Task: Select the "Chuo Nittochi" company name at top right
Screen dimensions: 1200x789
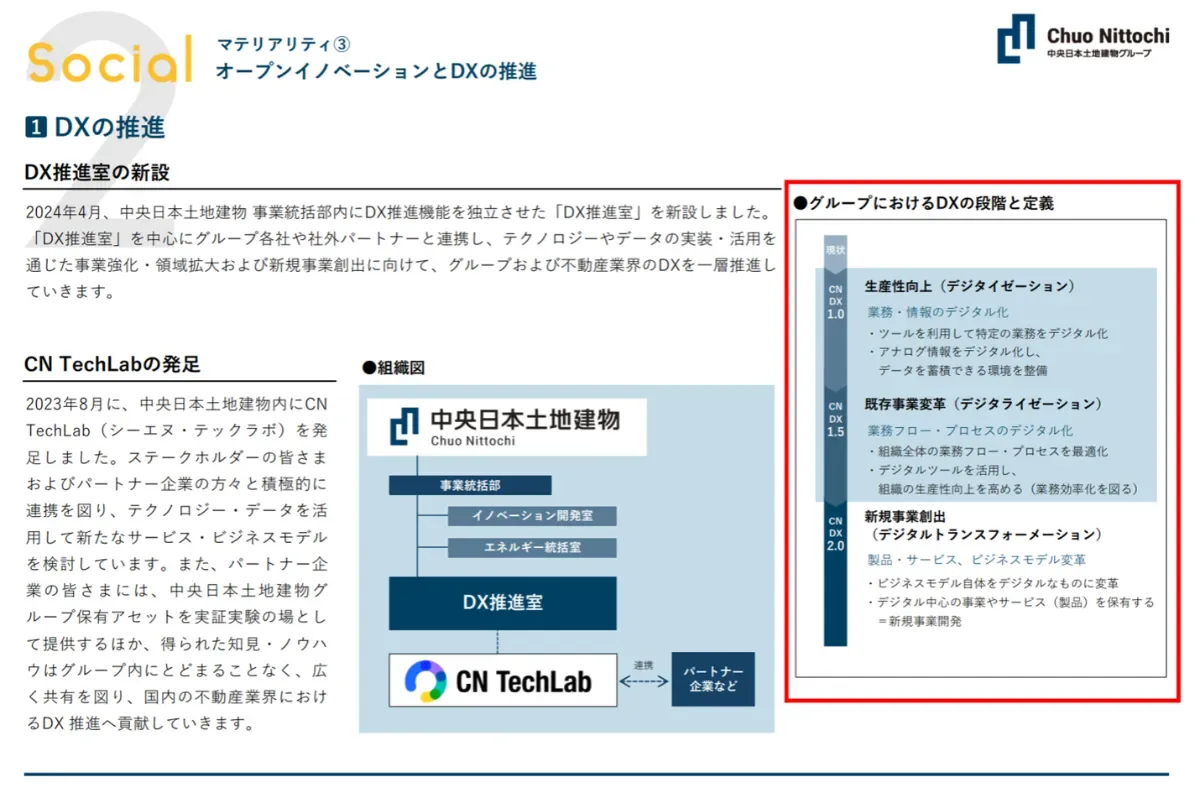Action: [x=1107, y=35]
